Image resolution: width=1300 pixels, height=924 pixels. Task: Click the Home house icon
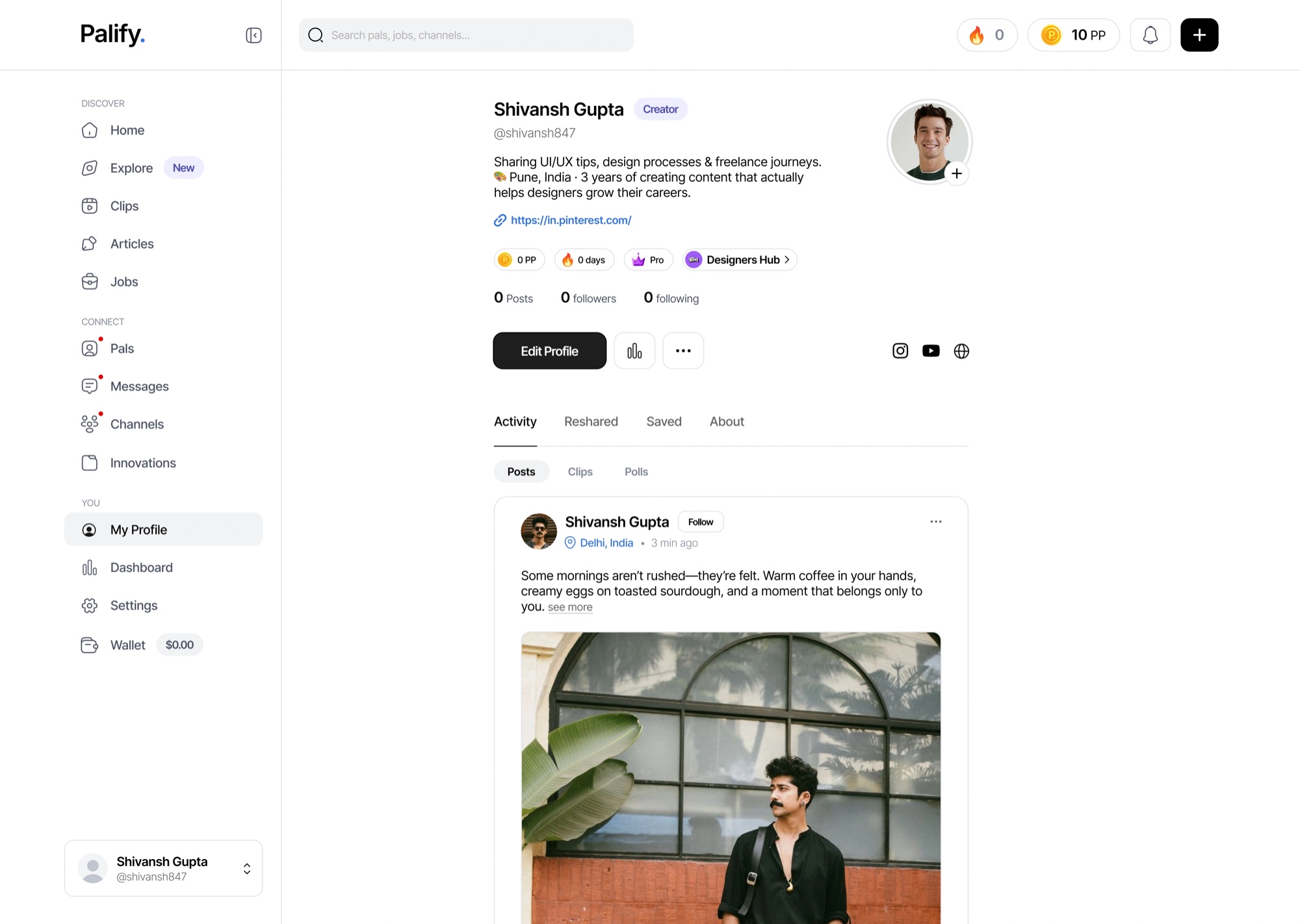[x=90, y=130]
